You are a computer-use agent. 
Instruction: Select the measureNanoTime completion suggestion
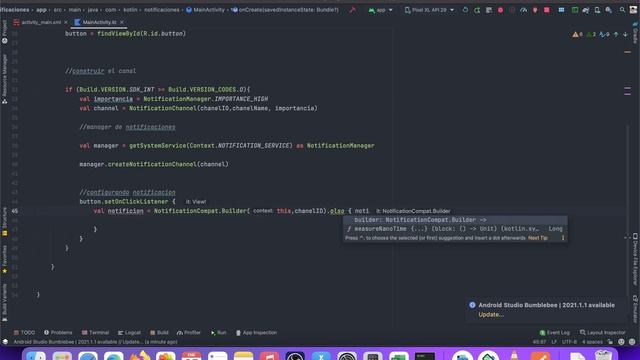click(x=455, y=229)
